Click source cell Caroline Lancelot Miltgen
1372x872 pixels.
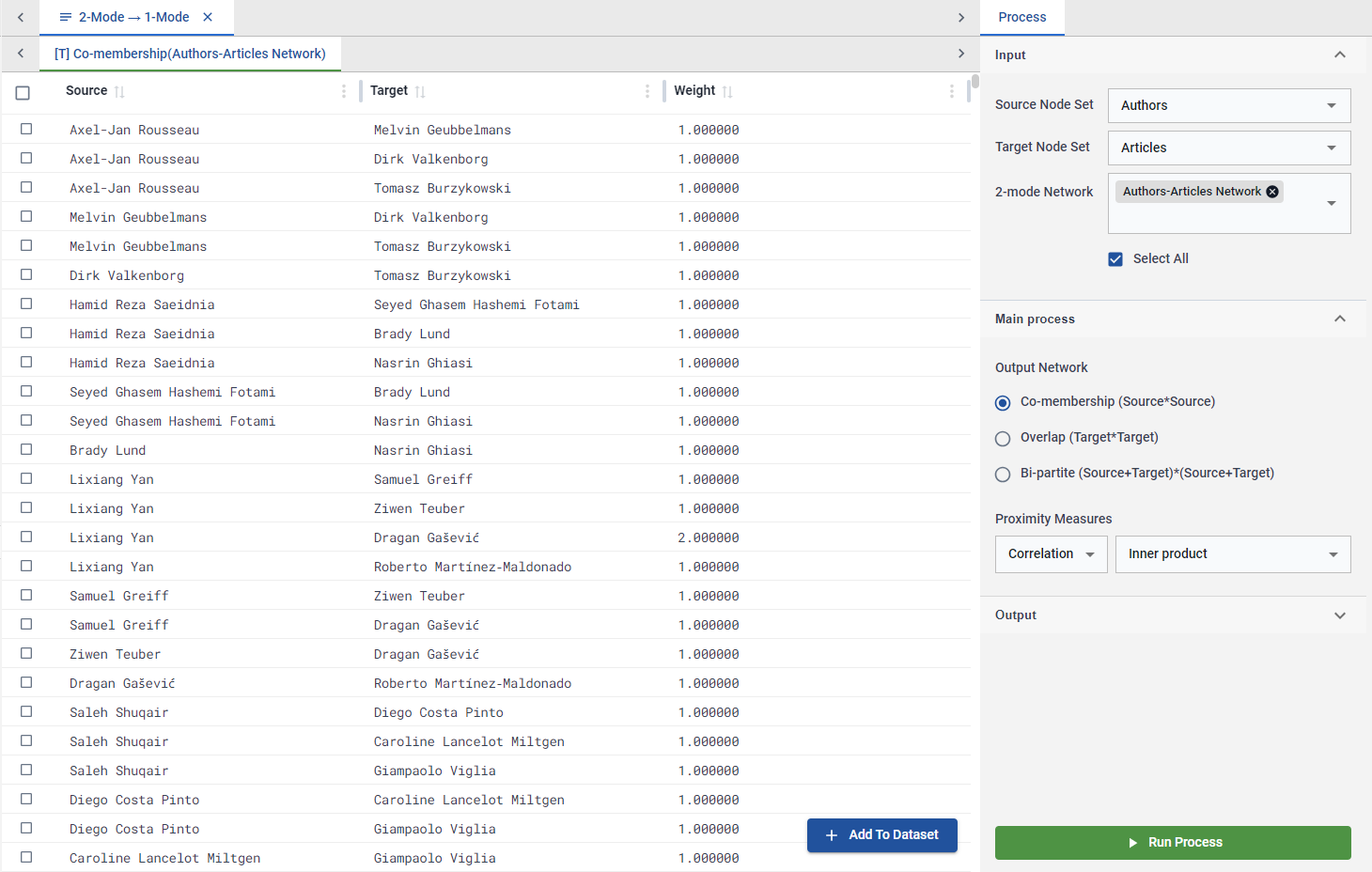[x=165, y=858]
